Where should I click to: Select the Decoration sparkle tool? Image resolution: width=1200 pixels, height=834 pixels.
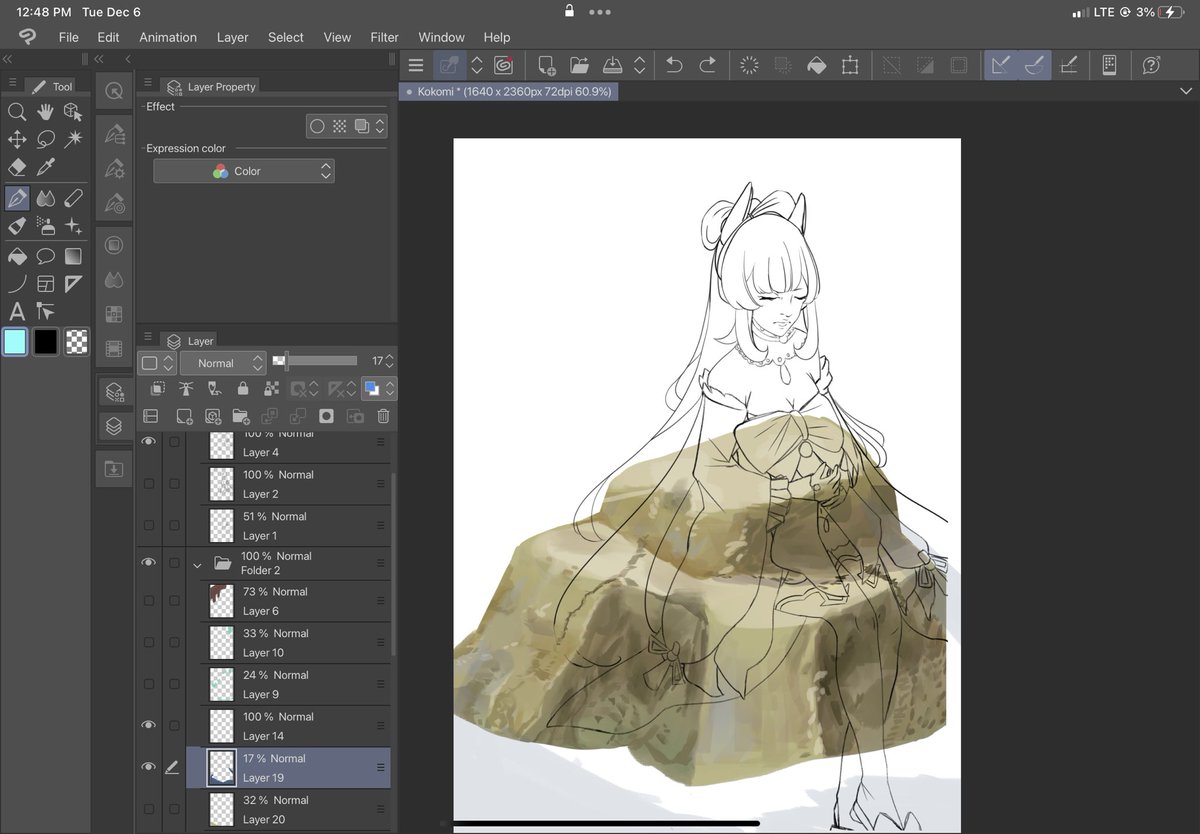pos(73,226)
